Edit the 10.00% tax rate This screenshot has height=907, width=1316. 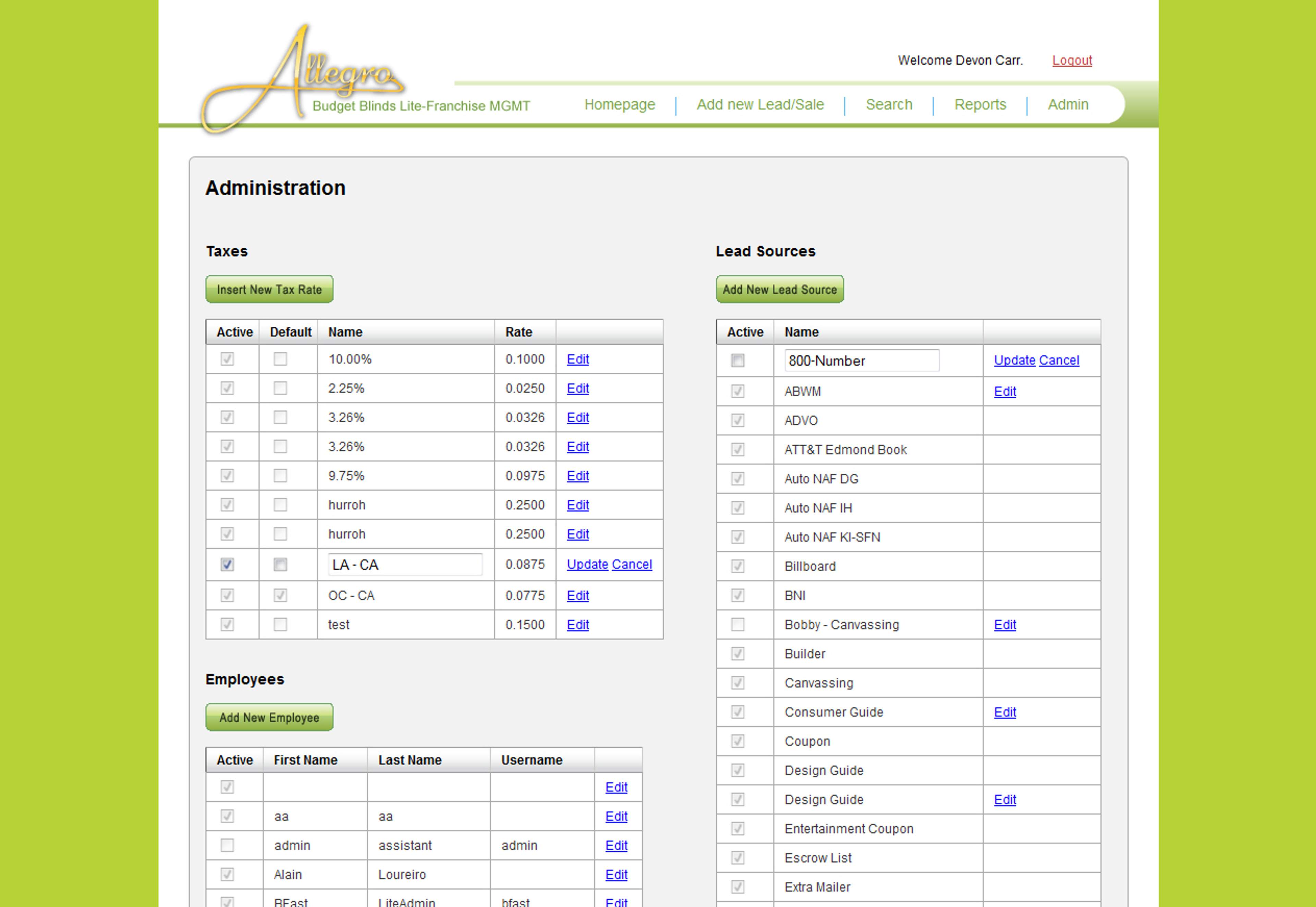(x=577, y=359)
